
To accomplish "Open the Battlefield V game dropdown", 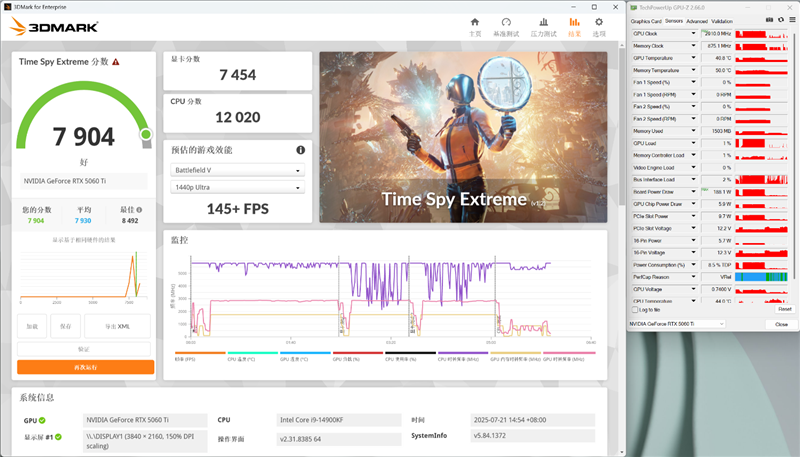I will coord(237,170).
